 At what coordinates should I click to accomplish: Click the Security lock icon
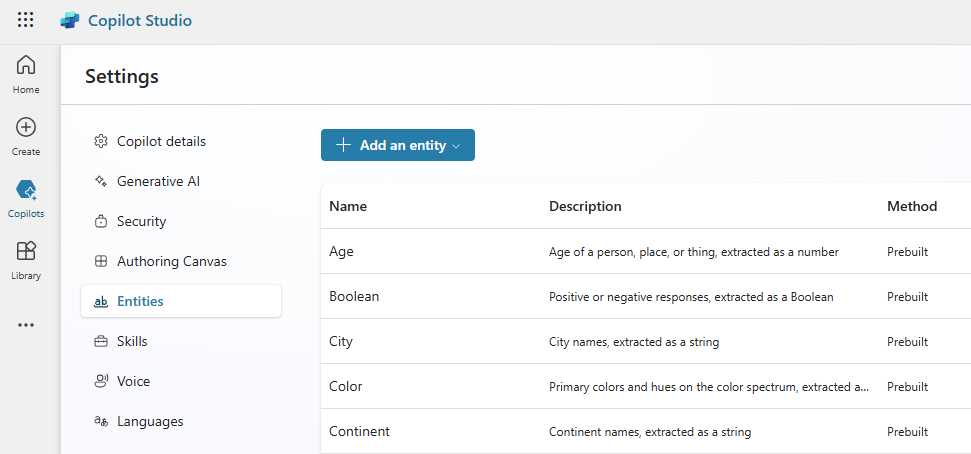pos(100,221)
